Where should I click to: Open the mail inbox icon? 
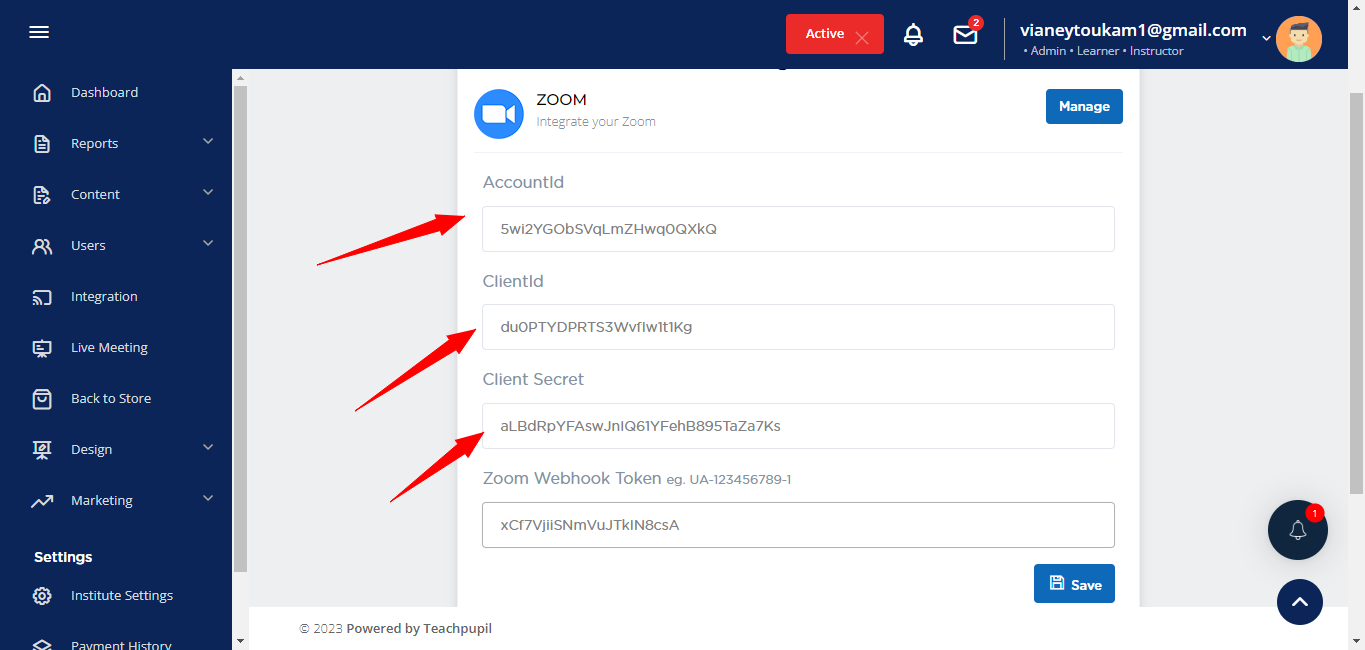[x=965, y=35]
